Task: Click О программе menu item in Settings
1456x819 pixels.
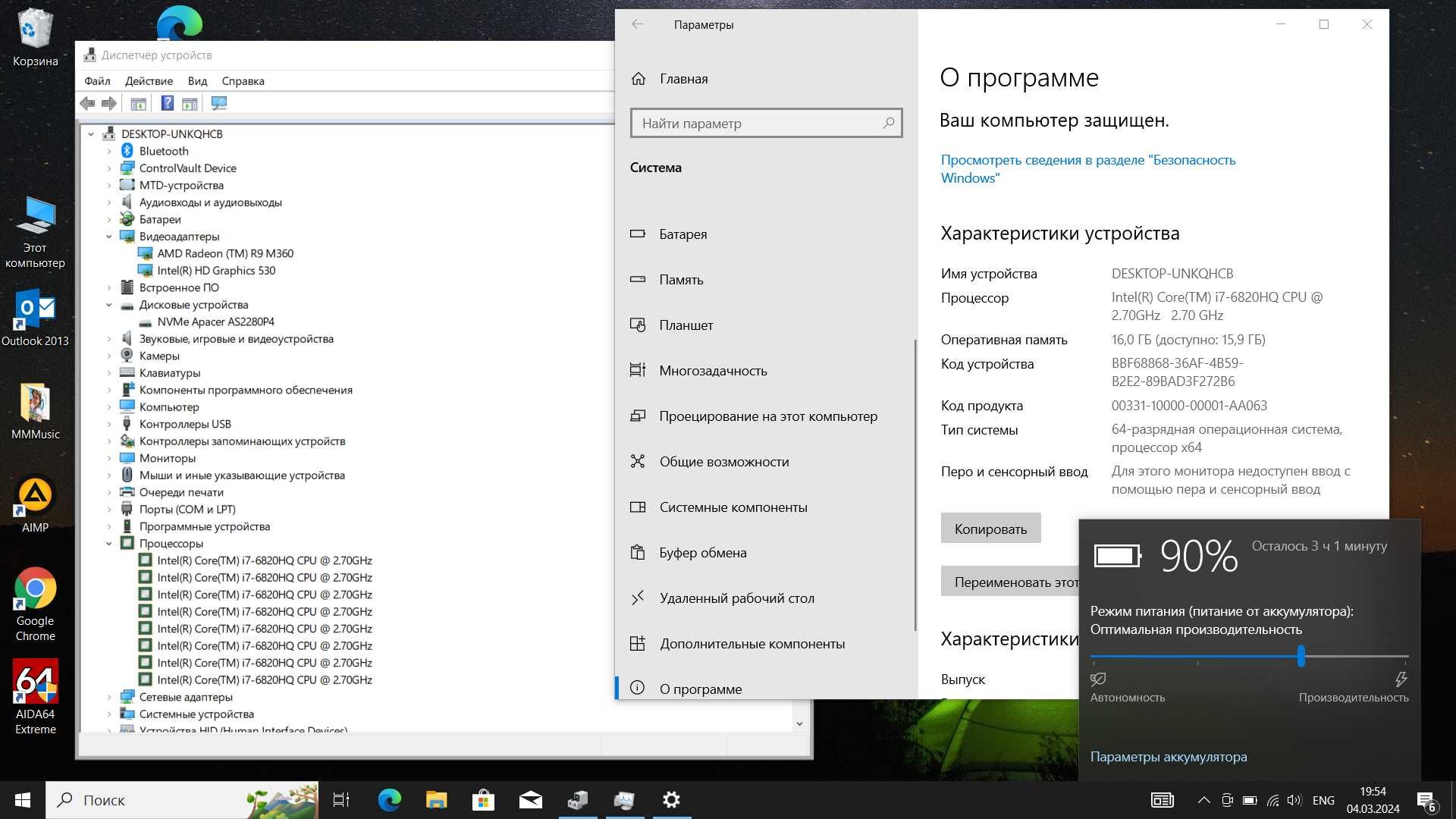Action: 699,688
